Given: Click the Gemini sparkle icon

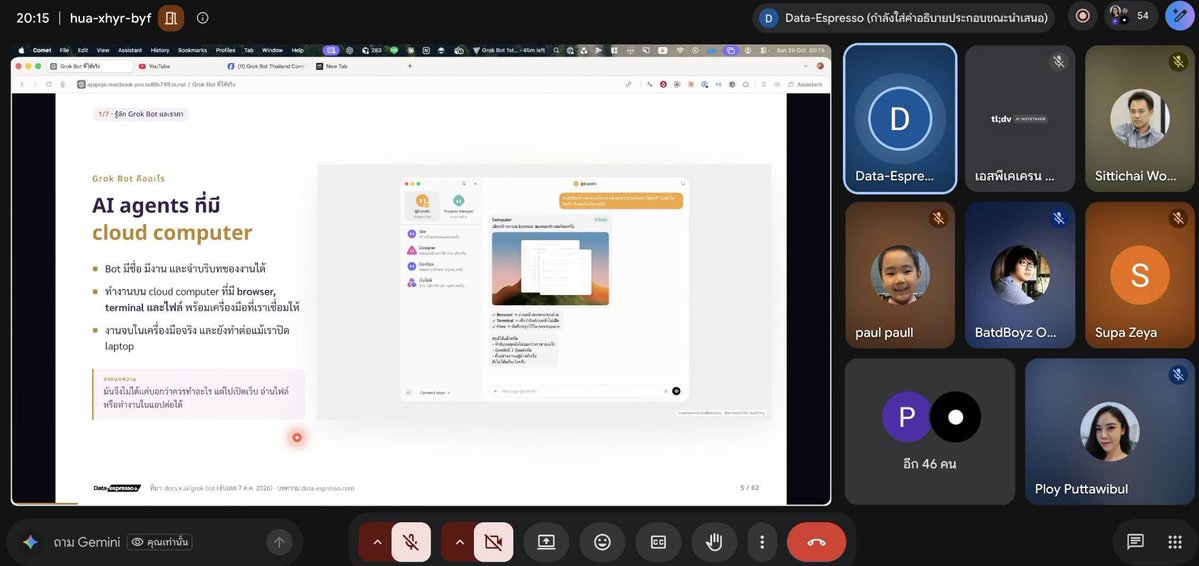Looking at the screenshot, I should 30,542.
